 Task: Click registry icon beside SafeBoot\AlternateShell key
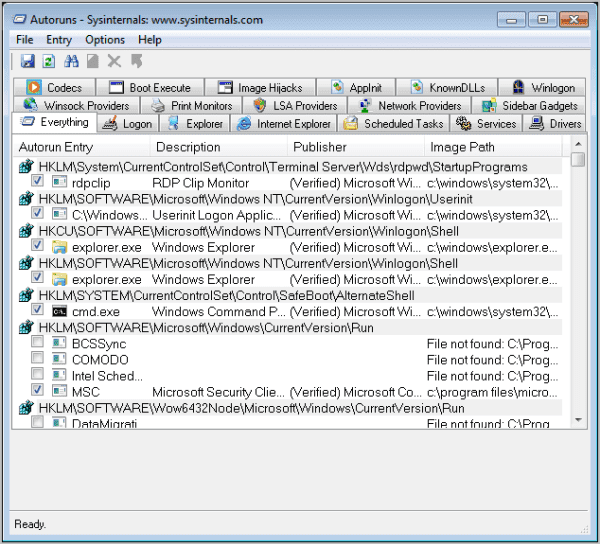pos(26,295)
